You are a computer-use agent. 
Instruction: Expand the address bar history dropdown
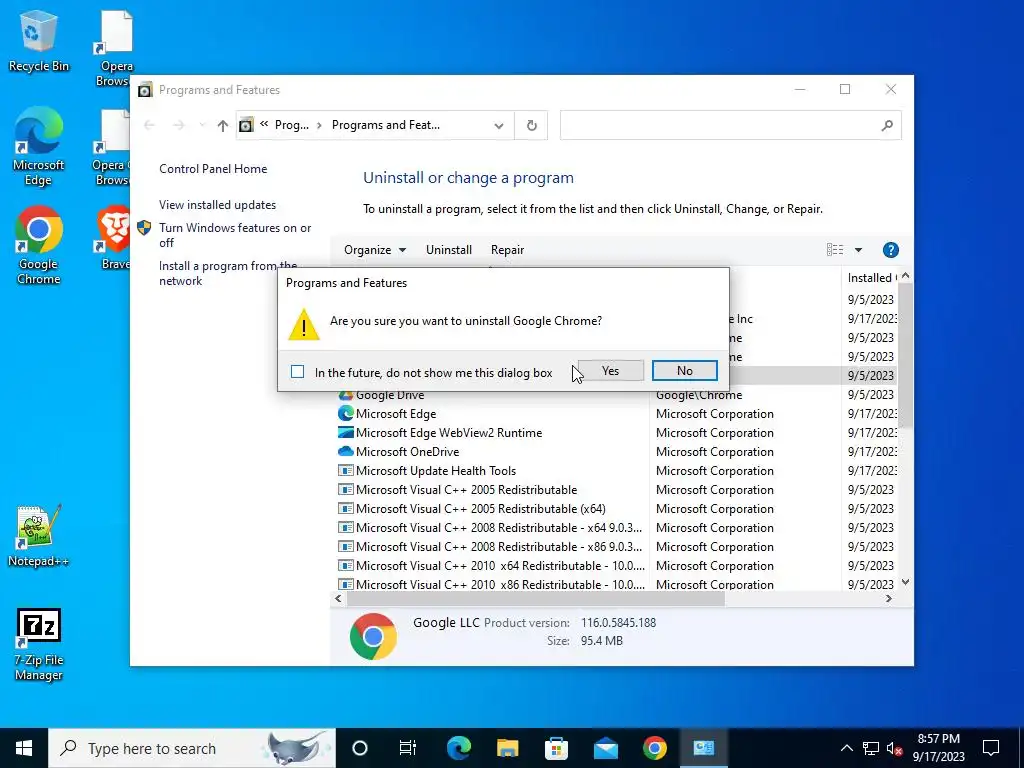point(499,125)
